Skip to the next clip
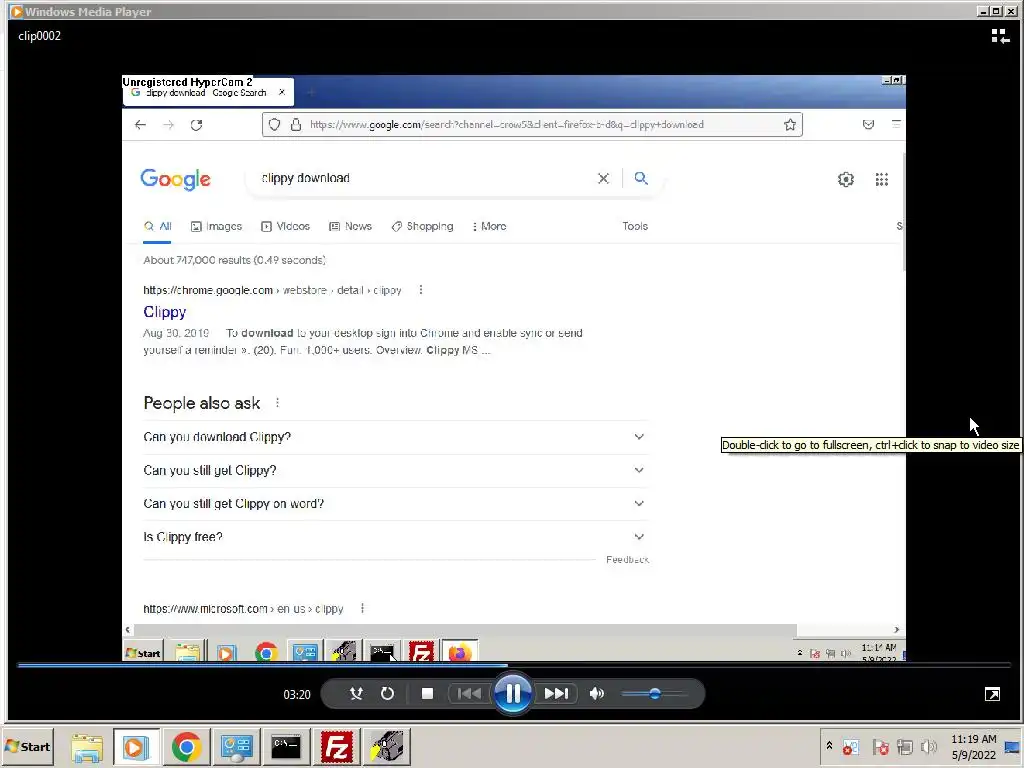Screen dimensions: 1024x768 (x=556, y=694)
